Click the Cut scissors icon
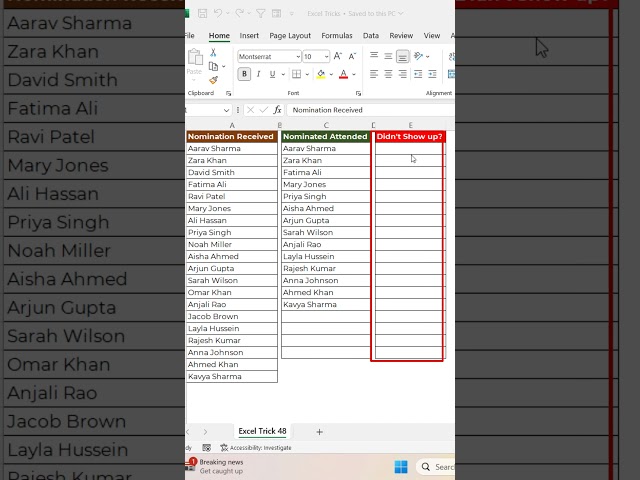This screenshot has width=640, height=480. (x=213, y=53)
